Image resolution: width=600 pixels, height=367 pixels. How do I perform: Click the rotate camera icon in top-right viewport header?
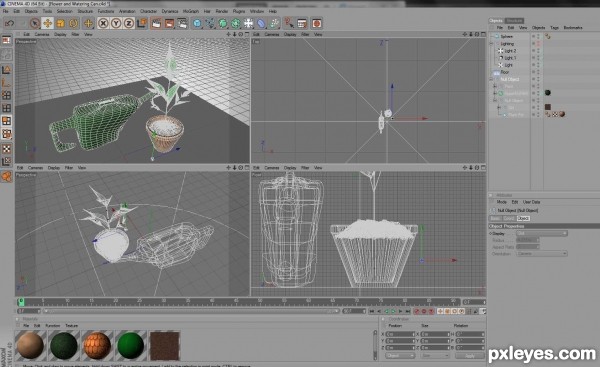coord(477,34)
